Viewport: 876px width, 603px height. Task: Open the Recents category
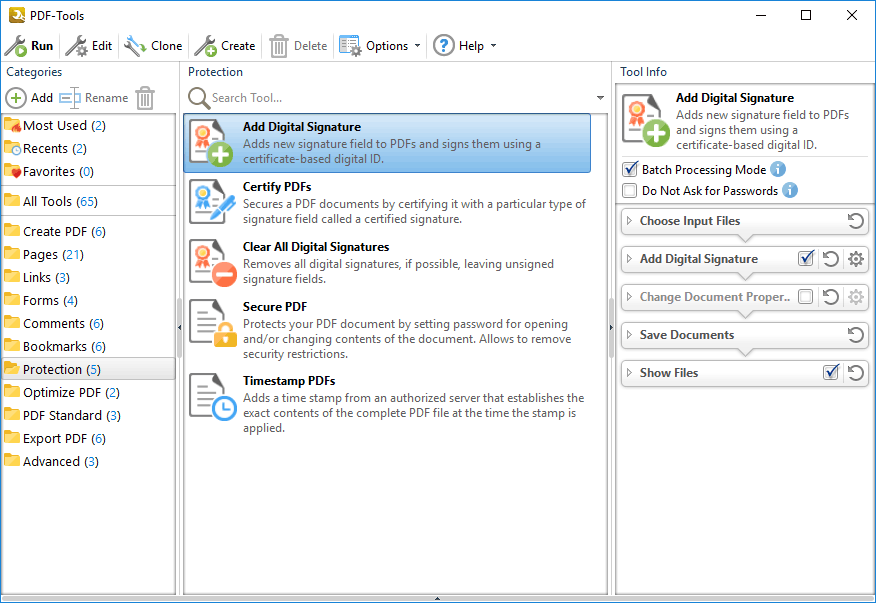[88, 148]
